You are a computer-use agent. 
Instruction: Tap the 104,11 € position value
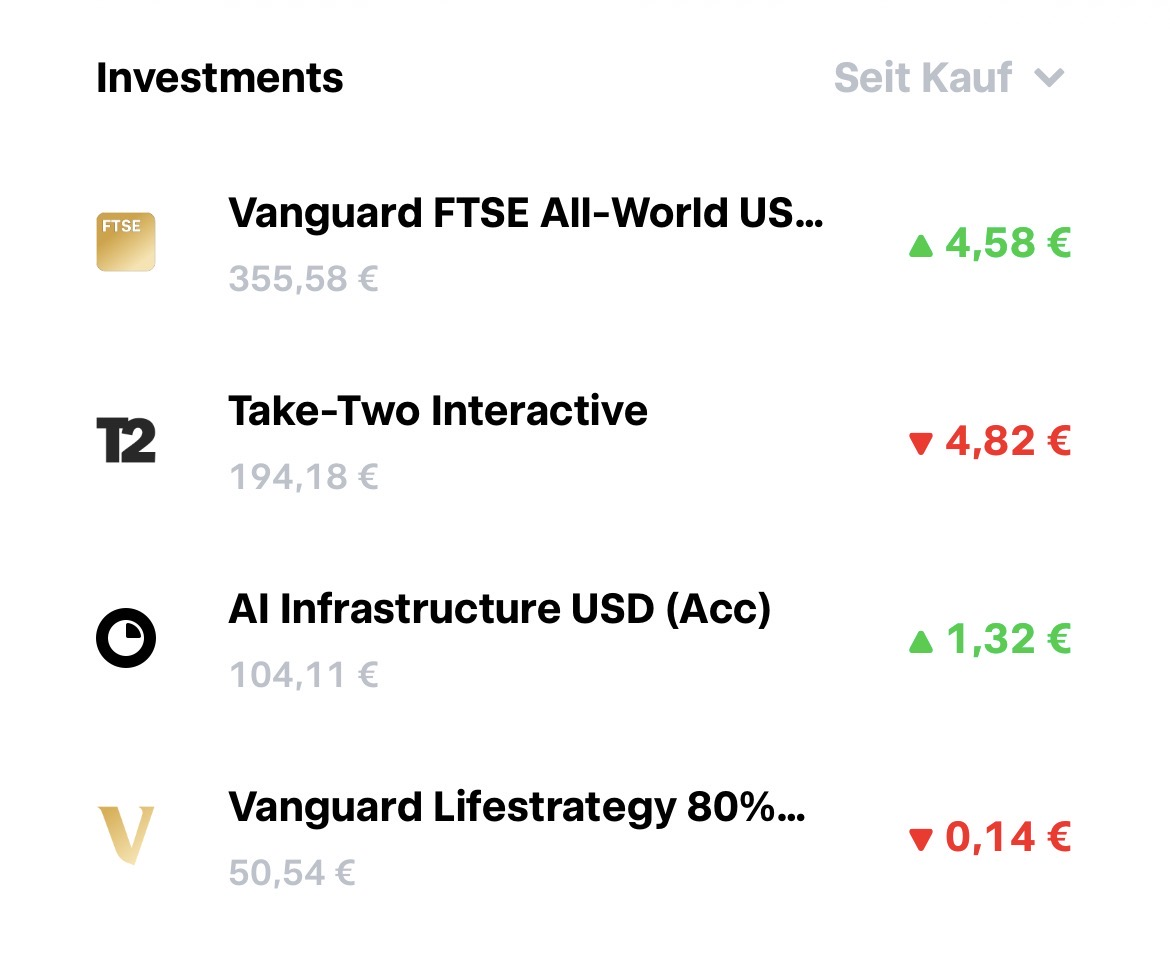point(304,675)
